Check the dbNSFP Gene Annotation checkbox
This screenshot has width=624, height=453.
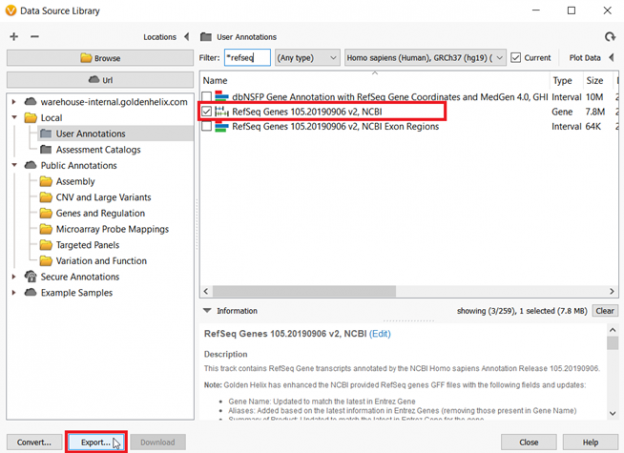point(207,96)
